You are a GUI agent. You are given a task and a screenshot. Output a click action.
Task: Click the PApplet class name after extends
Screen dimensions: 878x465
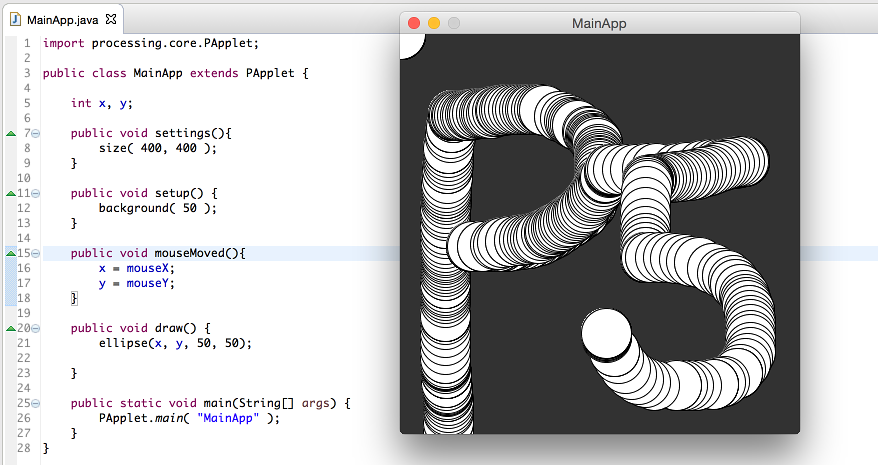point(271,73)
